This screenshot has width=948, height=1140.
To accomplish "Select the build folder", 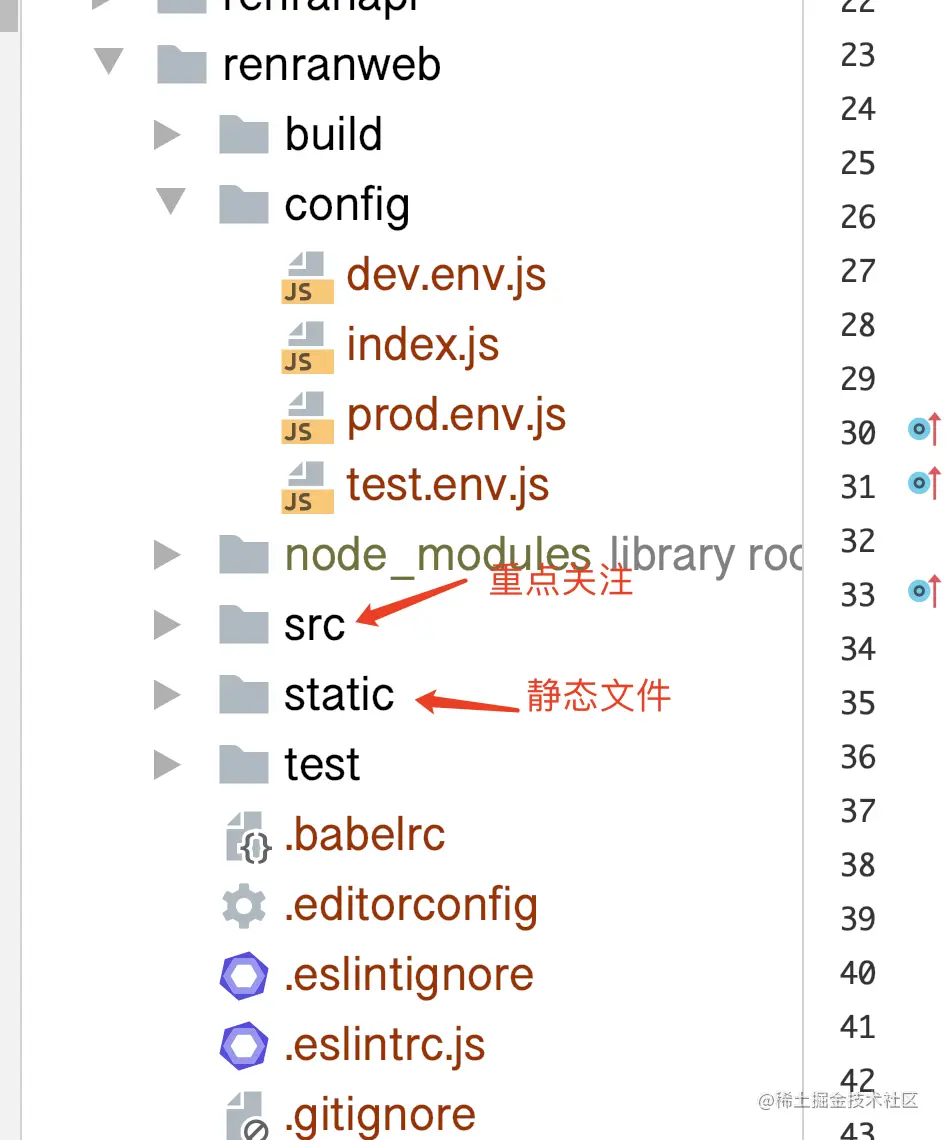I will [x=333, y=135].
